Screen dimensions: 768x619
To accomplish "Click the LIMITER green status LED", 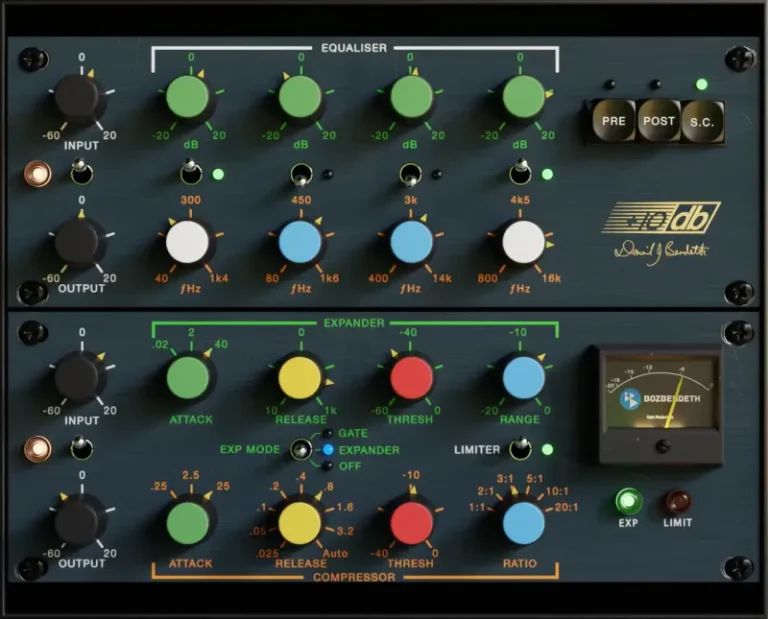I will pos(548,449).
